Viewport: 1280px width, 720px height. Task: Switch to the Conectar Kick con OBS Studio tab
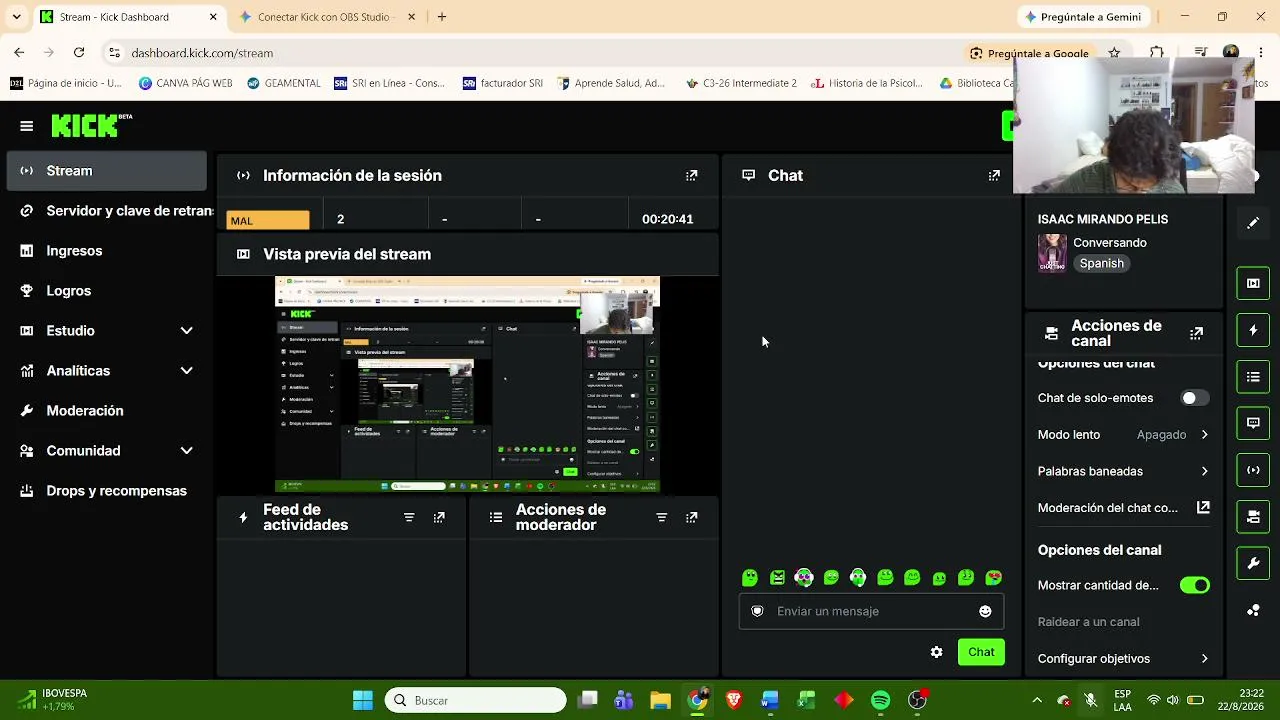pos(325,17)
